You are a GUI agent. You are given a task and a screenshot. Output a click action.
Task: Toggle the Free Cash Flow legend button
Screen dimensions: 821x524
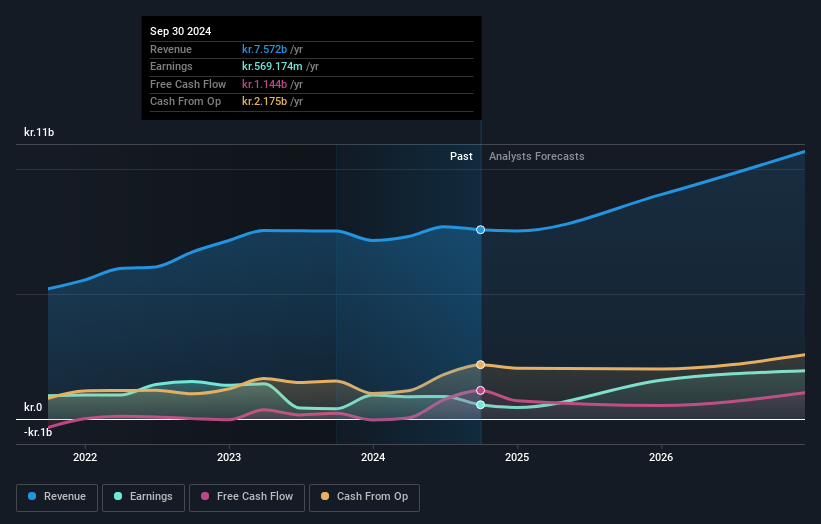[x=247, y=497]
